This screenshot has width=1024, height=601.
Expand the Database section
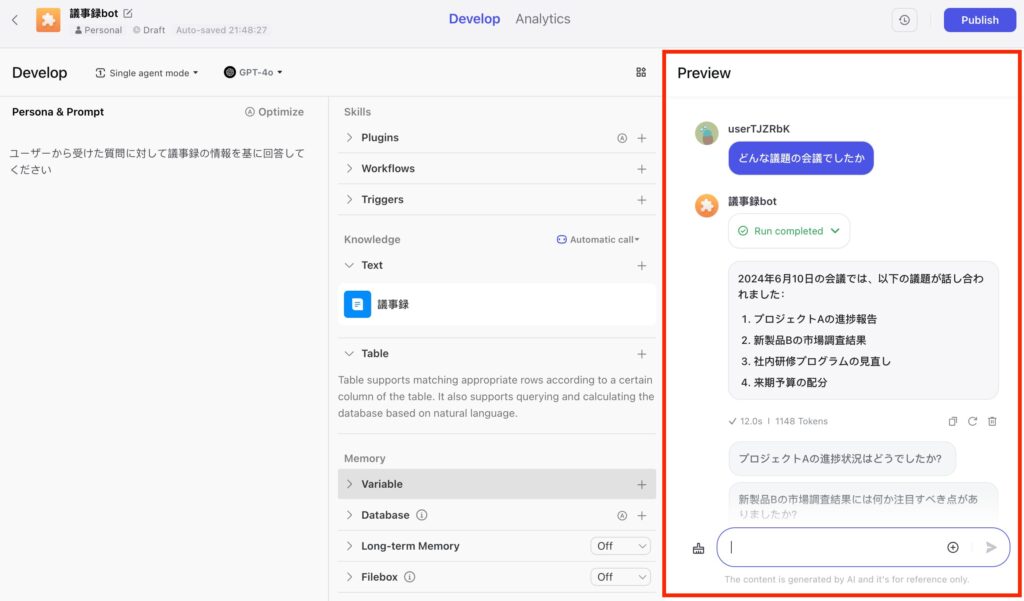(349, 515)
